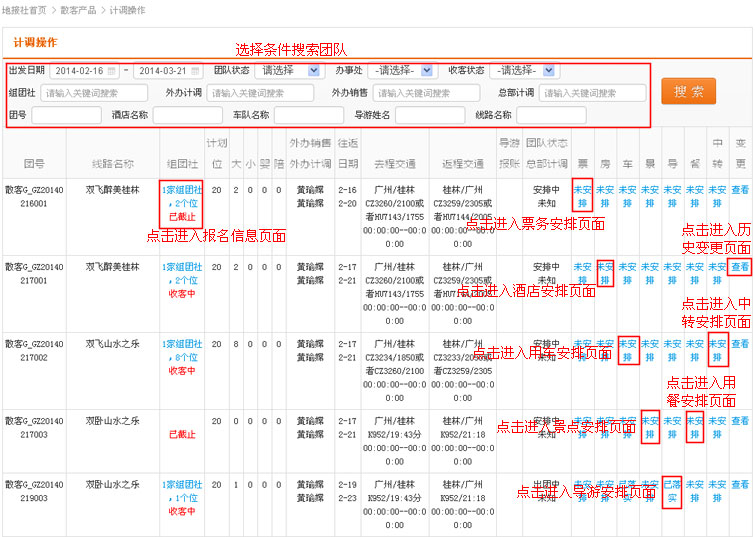Image resolution: width=755 pixels, height=537 pixels.
Task: Open vehicle 未安排 link for group 217002
Action: (x=628, y=350)
